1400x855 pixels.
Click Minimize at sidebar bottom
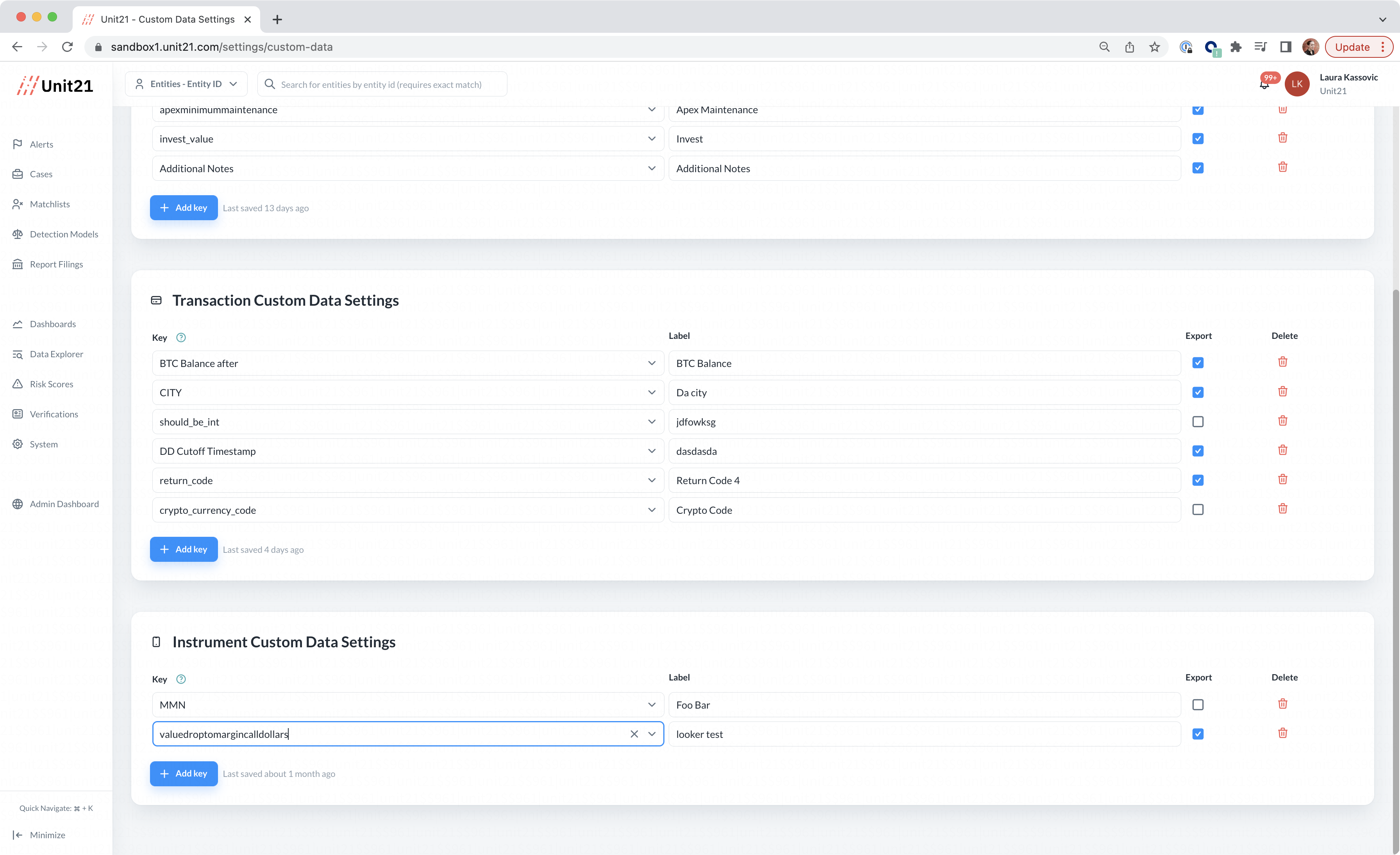(47, 835)
